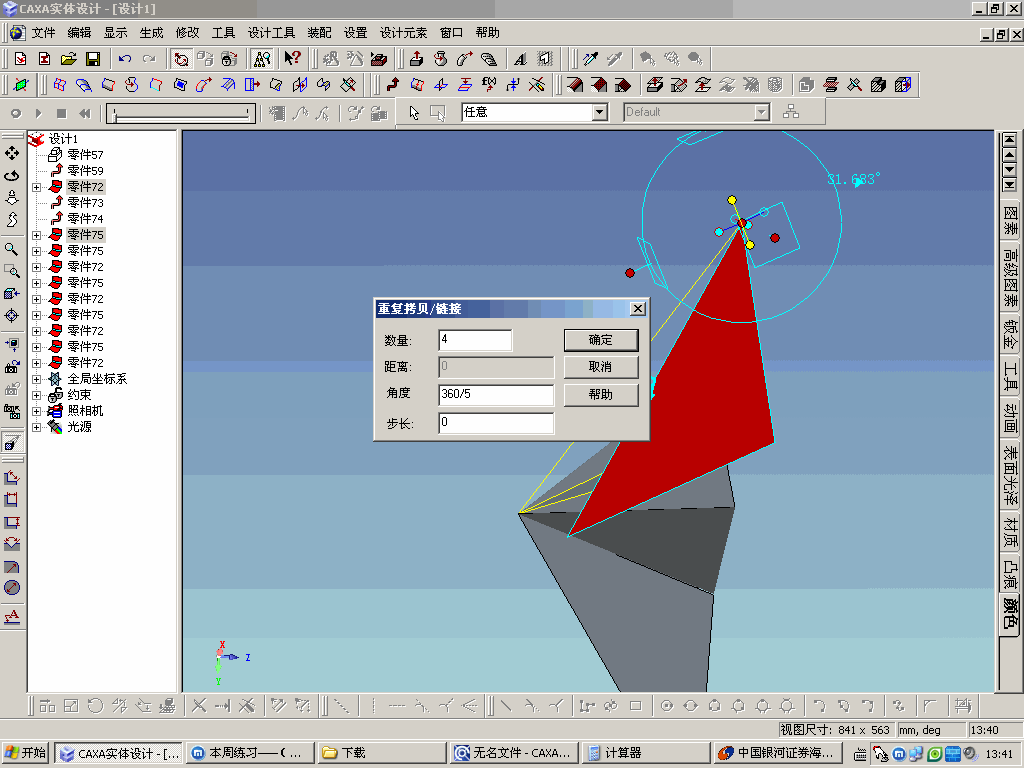Switch to 本周练习 taskbar window
The width and height of the screenshot is (1024, 768).
click(249, 753)
